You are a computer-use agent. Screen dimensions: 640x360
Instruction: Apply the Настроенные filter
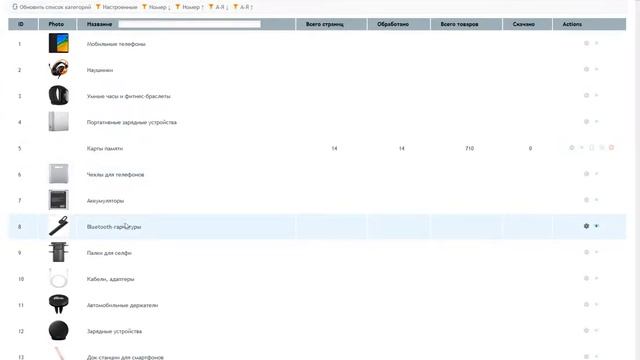click(117, 7)
